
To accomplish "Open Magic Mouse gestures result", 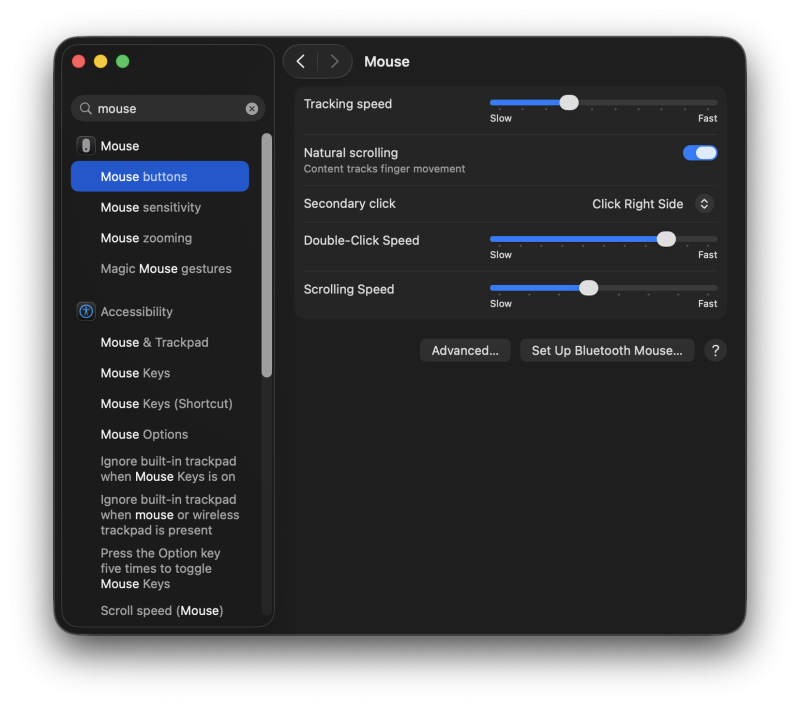I will coord(166,269).
